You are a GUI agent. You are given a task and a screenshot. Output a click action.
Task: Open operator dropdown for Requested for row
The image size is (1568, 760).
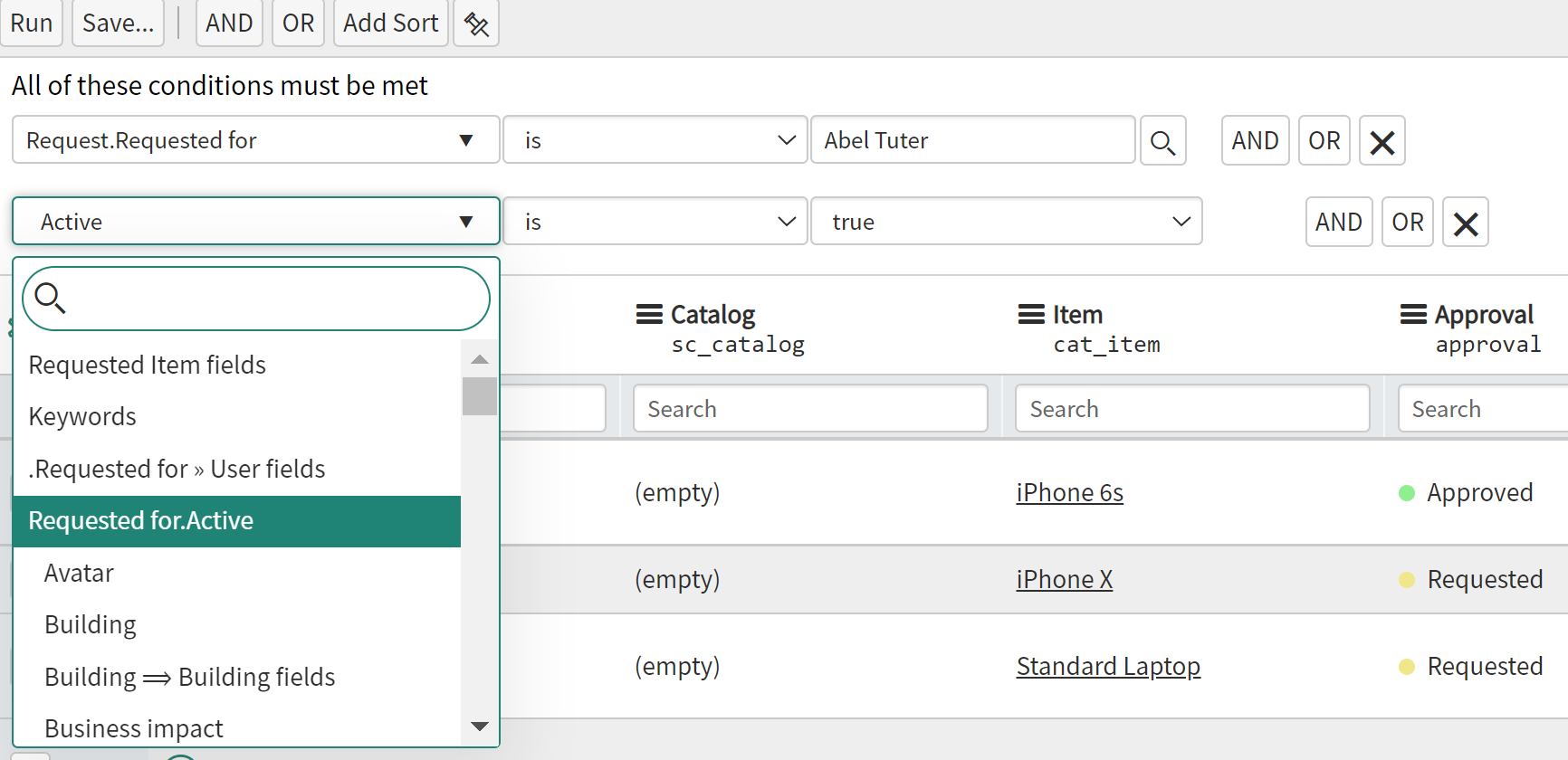pyautogui.click(x=655, y=140)
